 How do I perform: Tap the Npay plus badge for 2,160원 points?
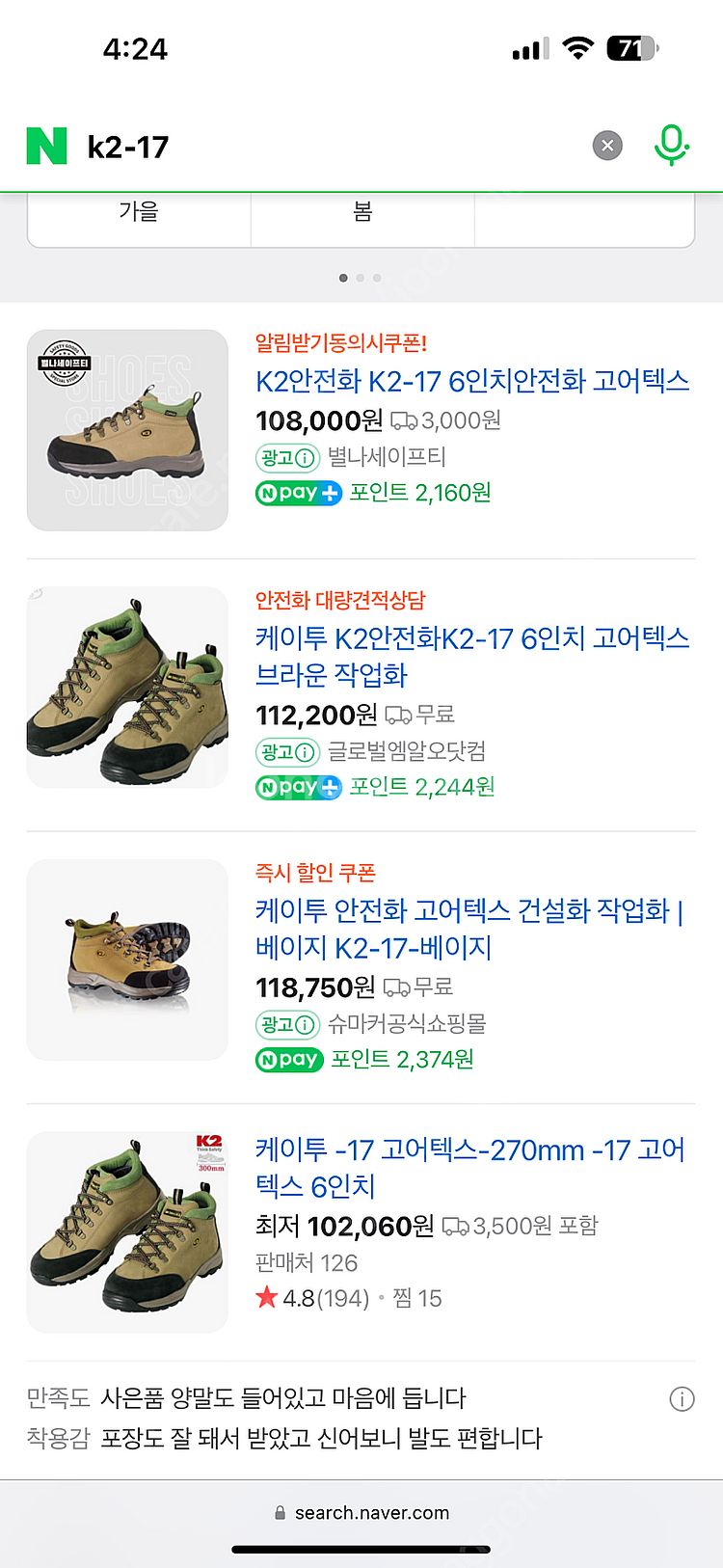click(x=299, y=493)
